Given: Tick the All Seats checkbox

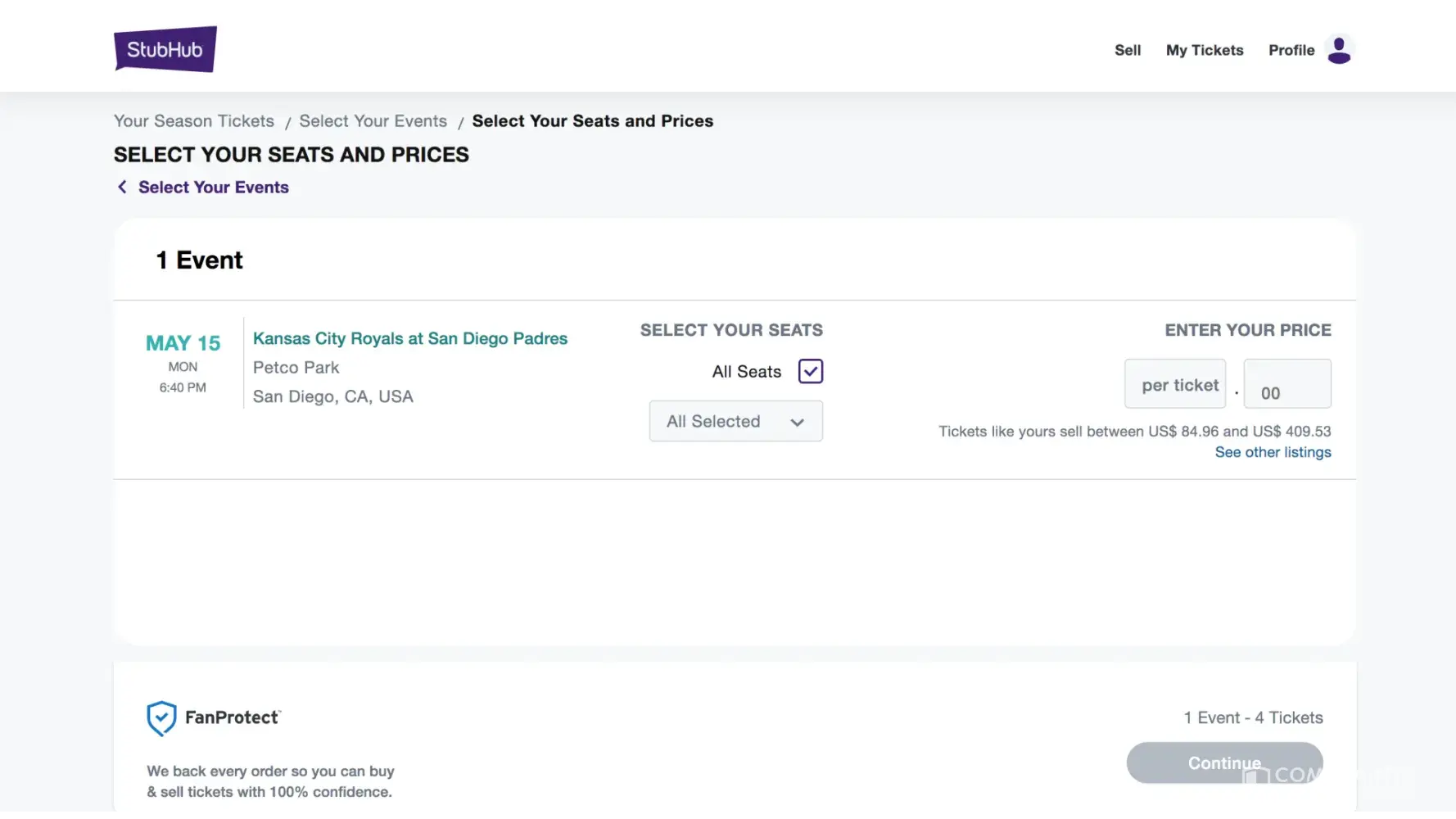Looking at the screenshot, I should click(810, 371).
